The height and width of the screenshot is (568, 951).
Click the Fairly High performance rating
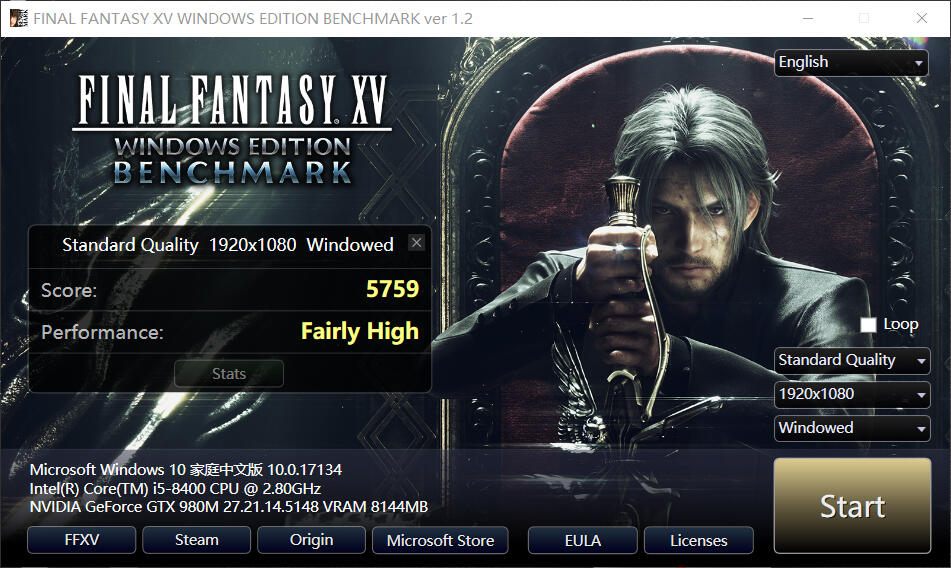click(x=360, y=332)
